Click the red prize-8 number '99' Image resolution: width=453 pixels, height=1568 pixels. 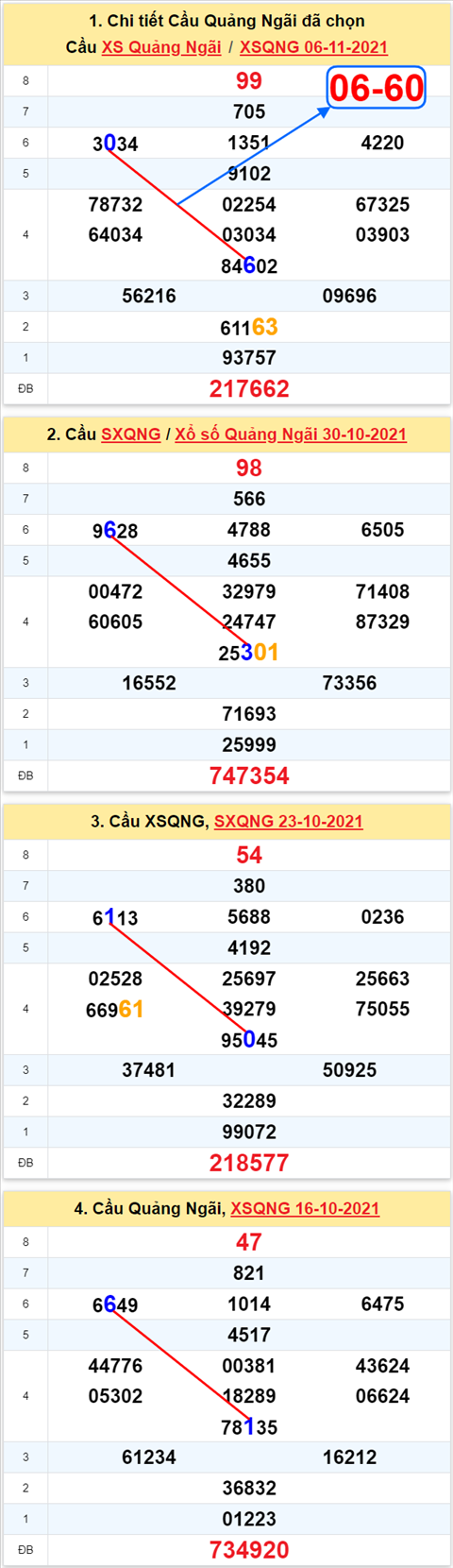249,81
